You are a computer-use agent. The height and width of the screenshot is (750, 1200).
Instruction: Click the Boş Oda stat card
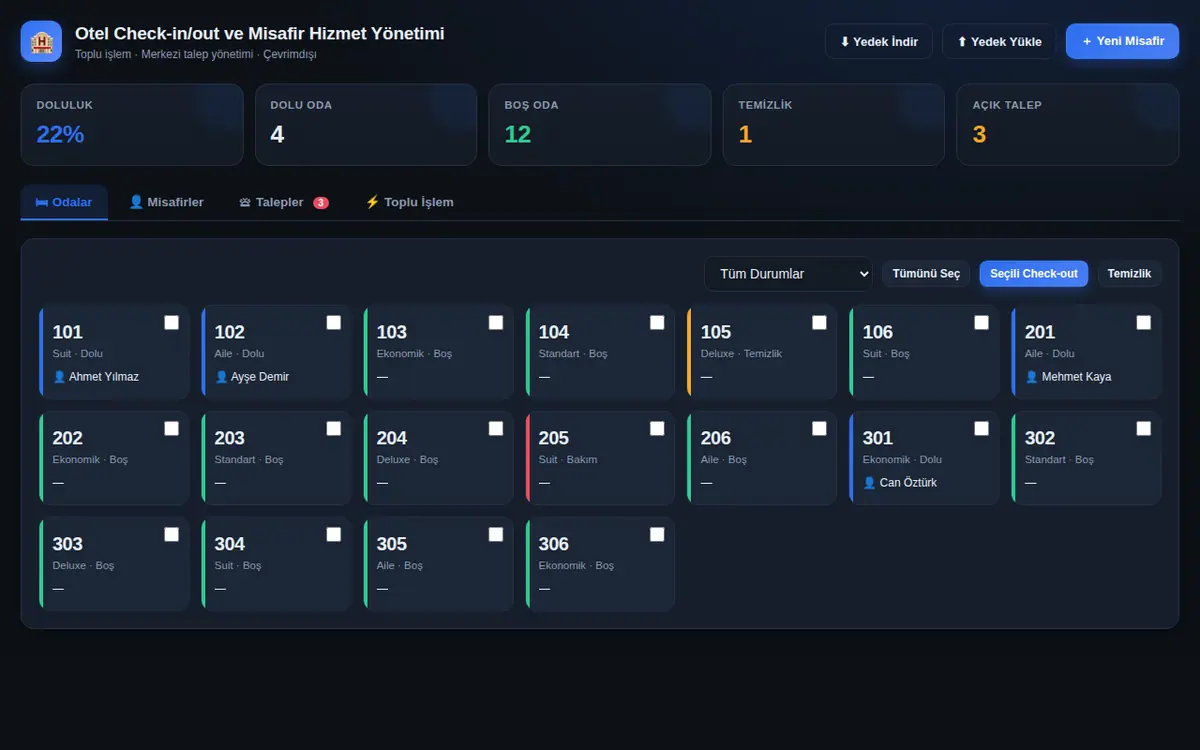click(x=600, y=124)
